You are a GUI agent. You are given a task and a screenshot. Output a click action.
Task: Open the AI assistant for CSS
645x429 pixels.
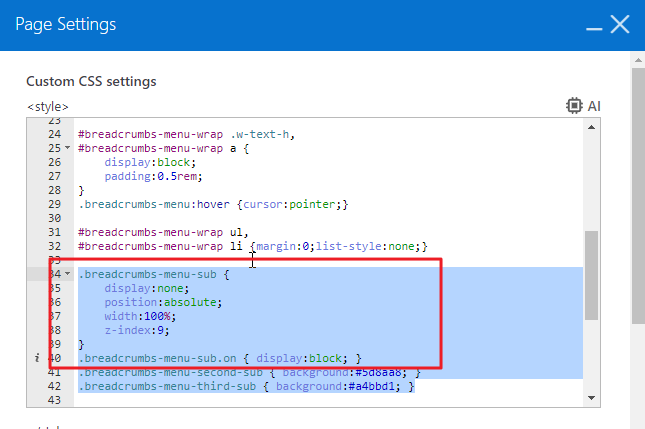pyautogui.click(x=583, y=106)
